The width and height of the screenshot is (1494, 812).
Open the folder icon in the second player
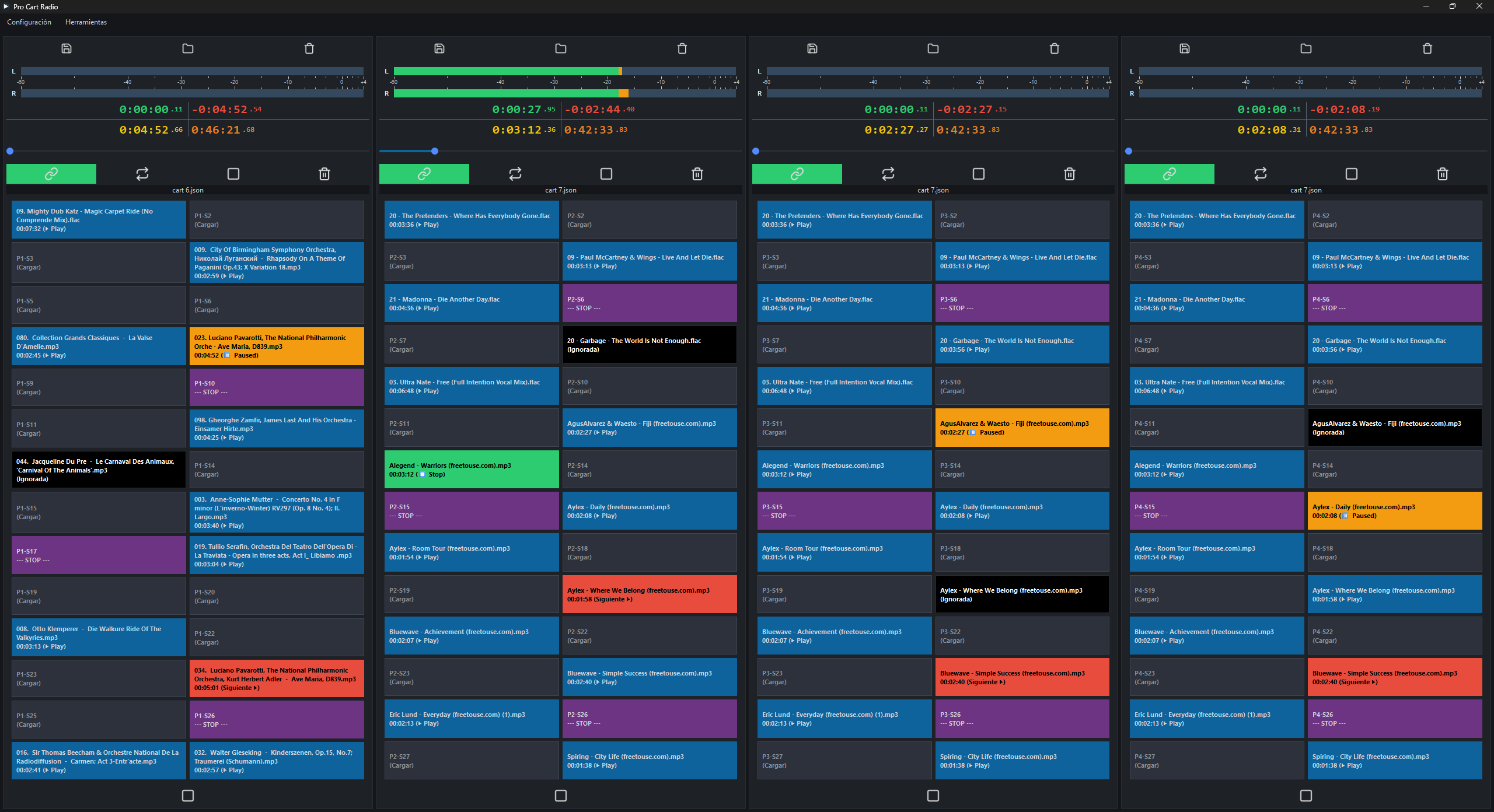tap(560, 48)
